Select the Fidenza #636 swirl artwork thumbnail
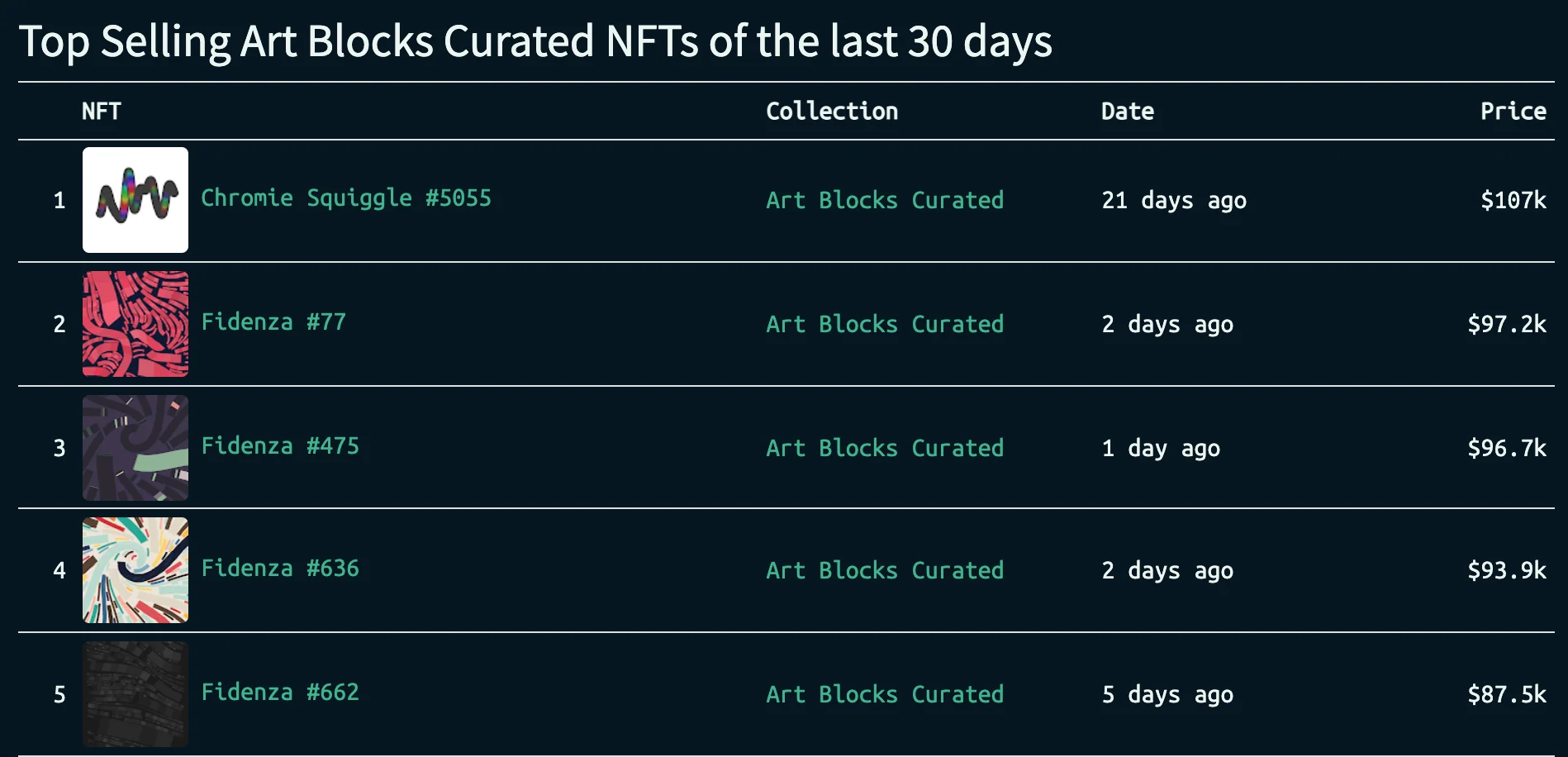 click(x=135, y=570)
